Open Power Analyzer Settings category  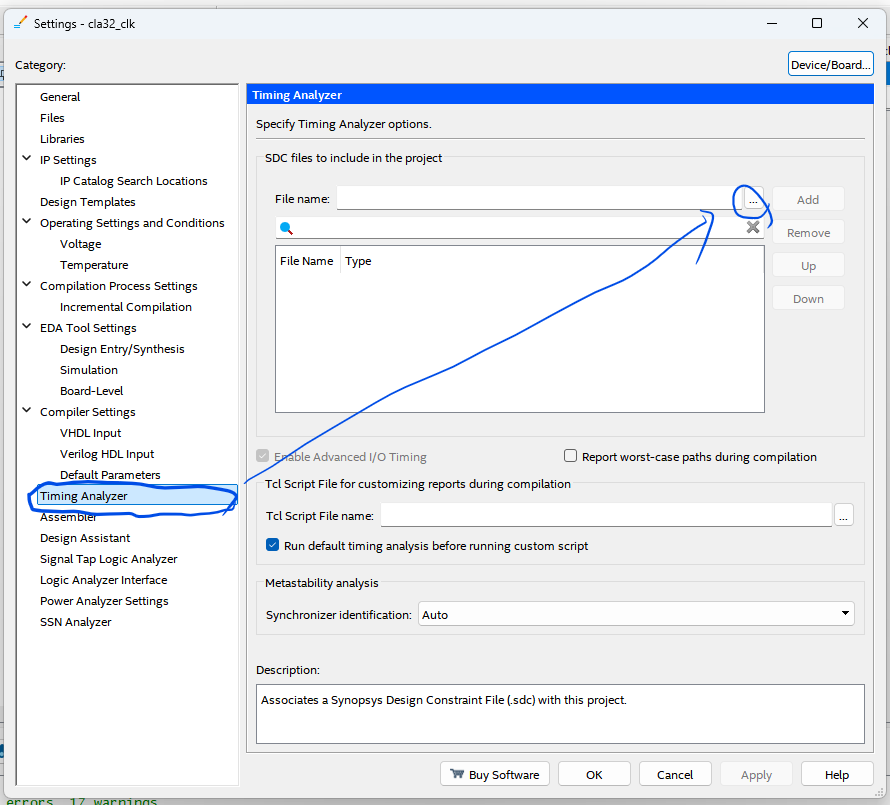point(104,601)
